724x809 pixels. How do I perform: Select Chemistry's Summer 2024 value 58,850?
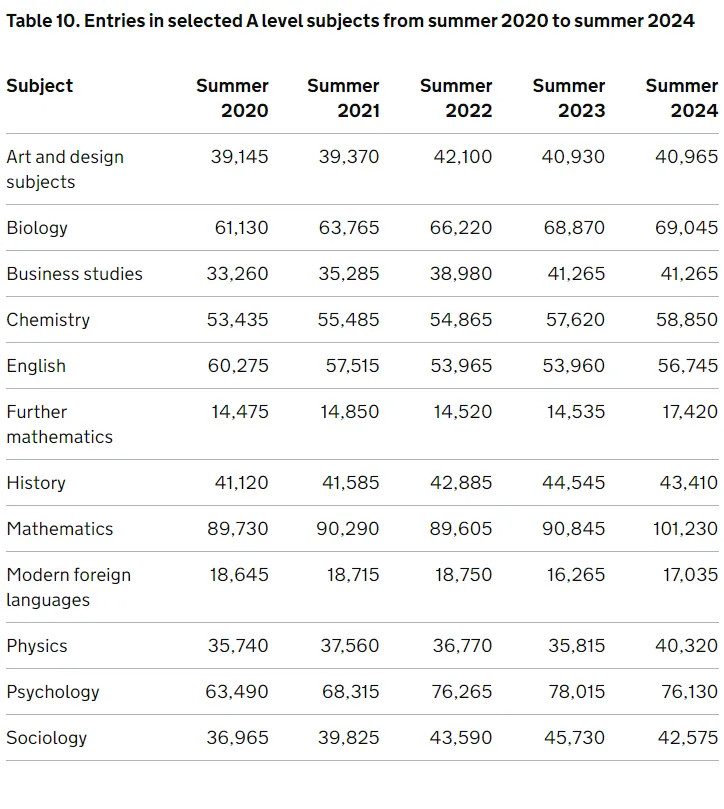686,320
